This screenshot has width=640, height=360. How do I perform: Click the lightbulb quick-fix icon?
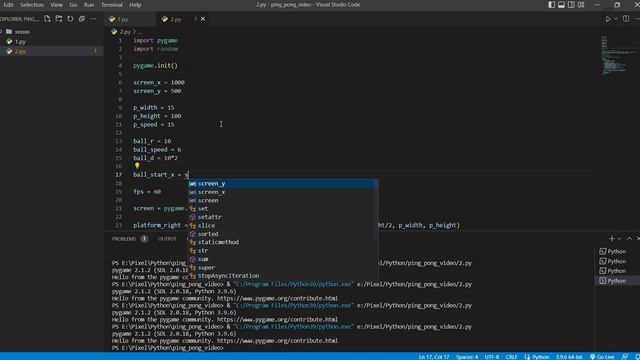tap(137, 166)
